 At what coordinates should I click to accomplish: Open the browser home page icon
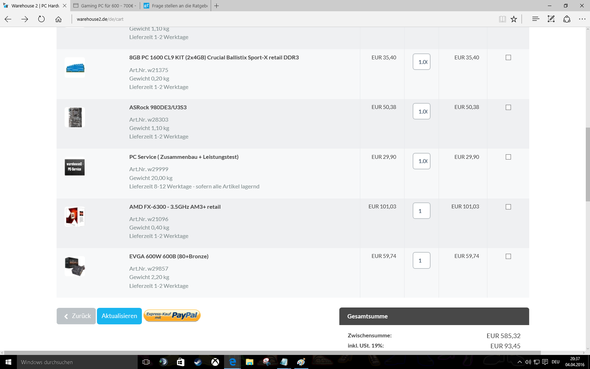tap(58, 19)
